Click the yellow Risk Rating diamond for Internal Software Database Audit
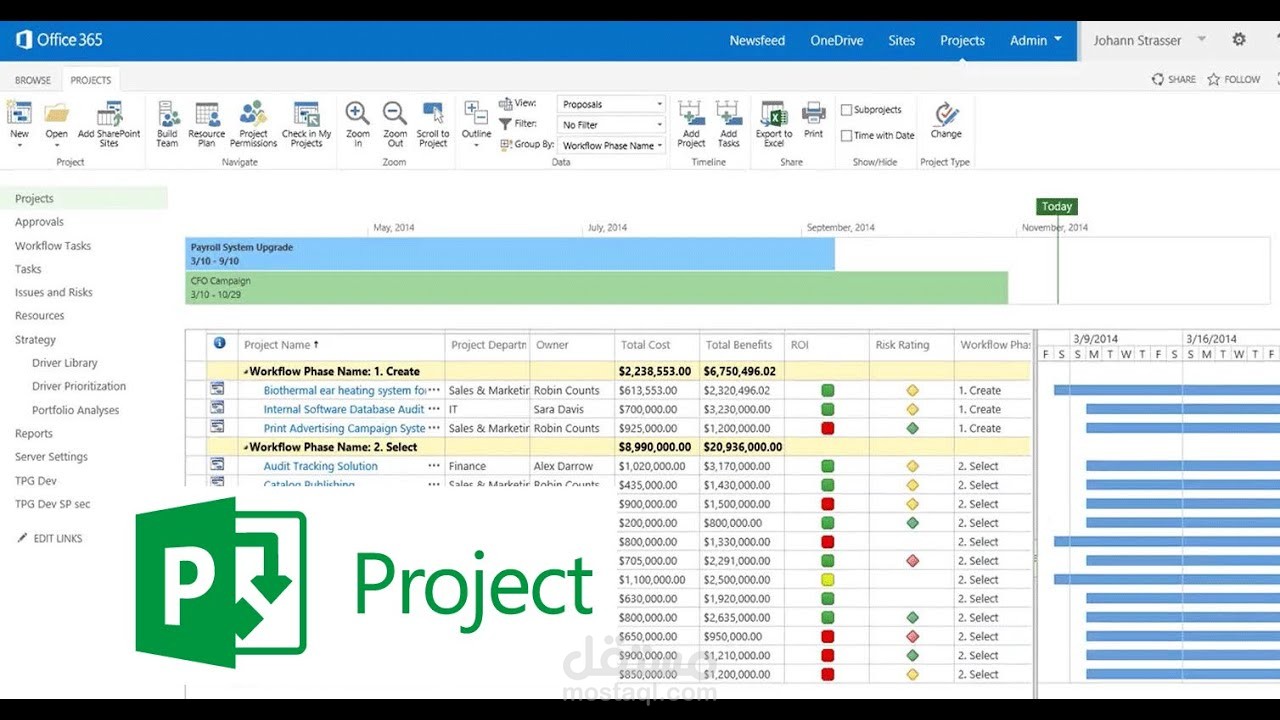 pos(912,409)
